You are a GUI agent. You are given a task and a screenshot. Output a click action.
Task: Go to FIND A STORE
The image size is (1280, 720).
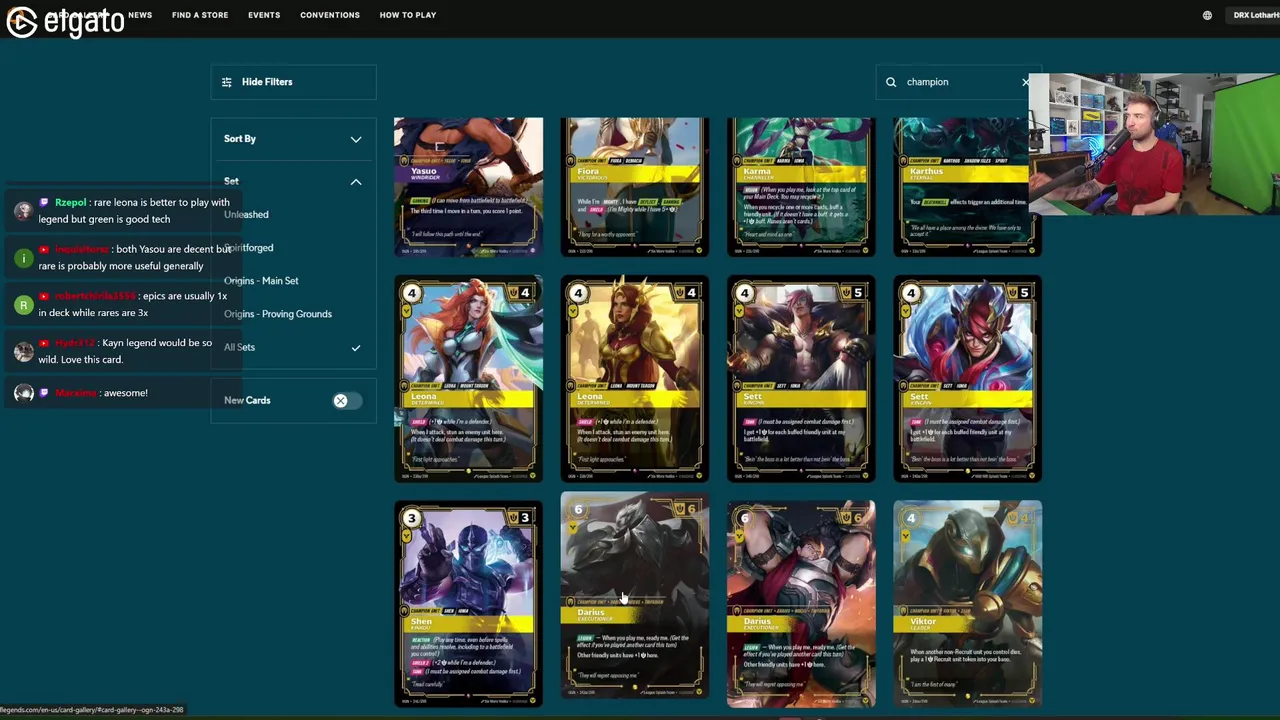[x=200, y=15]
